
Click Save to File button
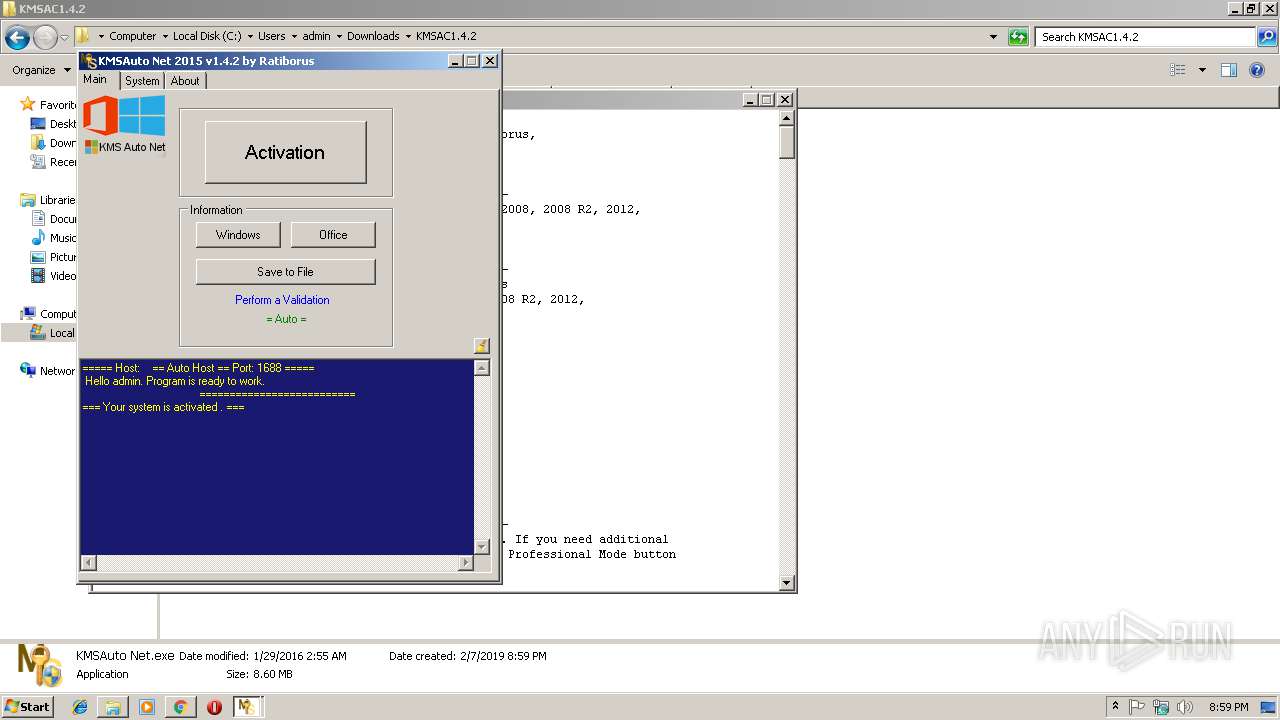point(285,272)
